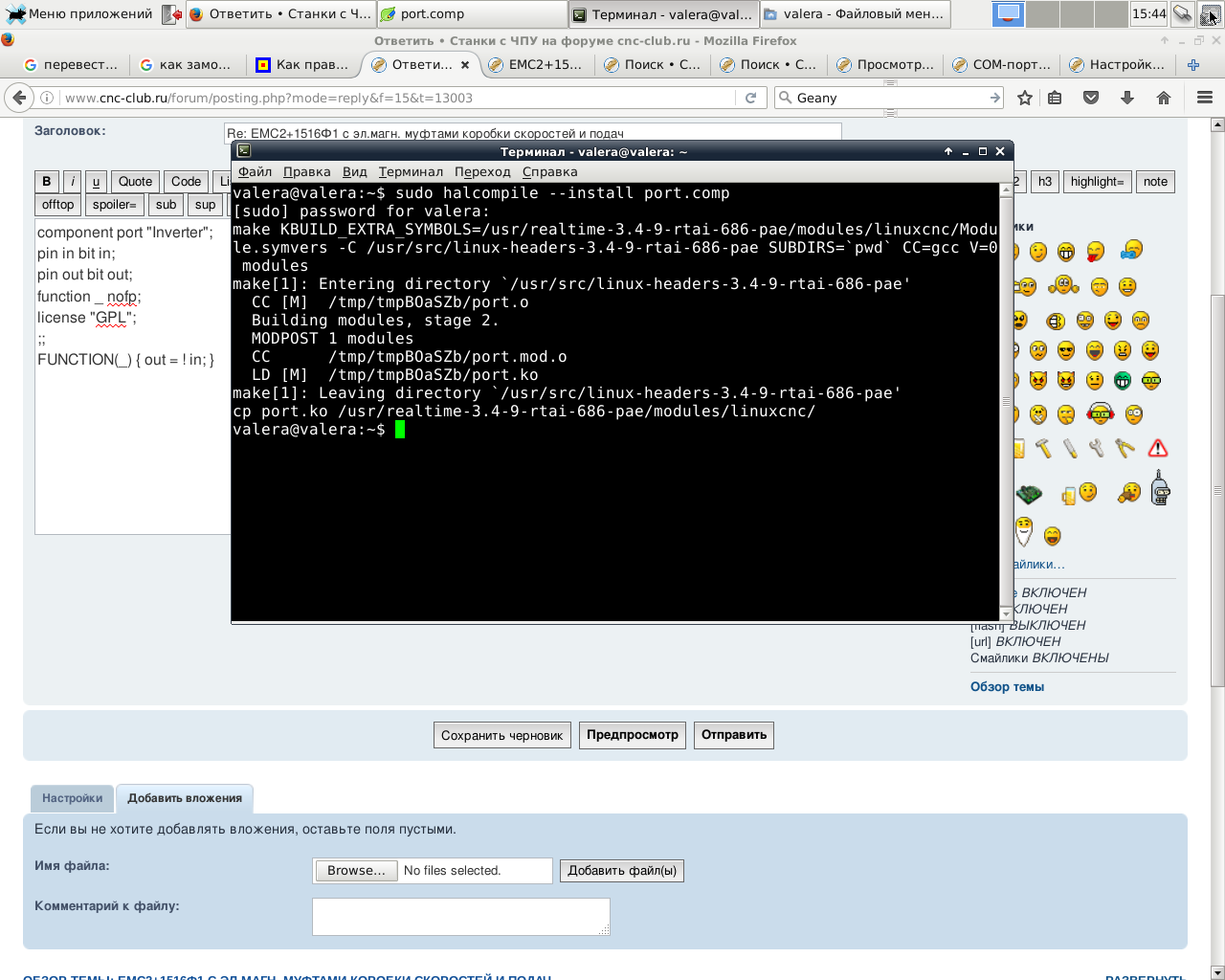
Task: Click the Terminal window scrollbar
Action: pyautogui.click(x=1006, y=402)
